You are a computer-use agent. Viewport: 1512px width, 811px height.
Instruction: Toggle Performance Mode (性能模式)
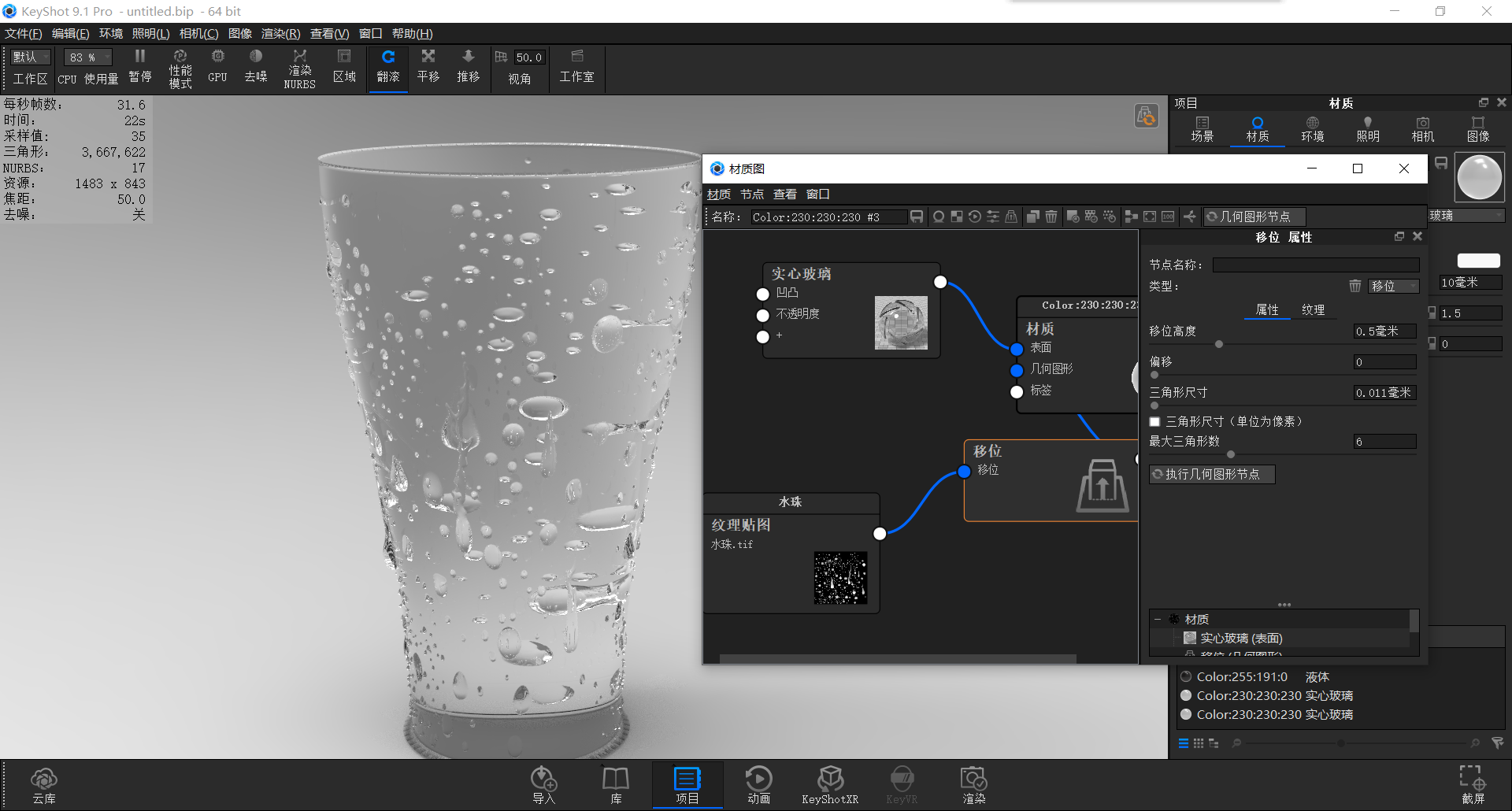click(180, 68)
